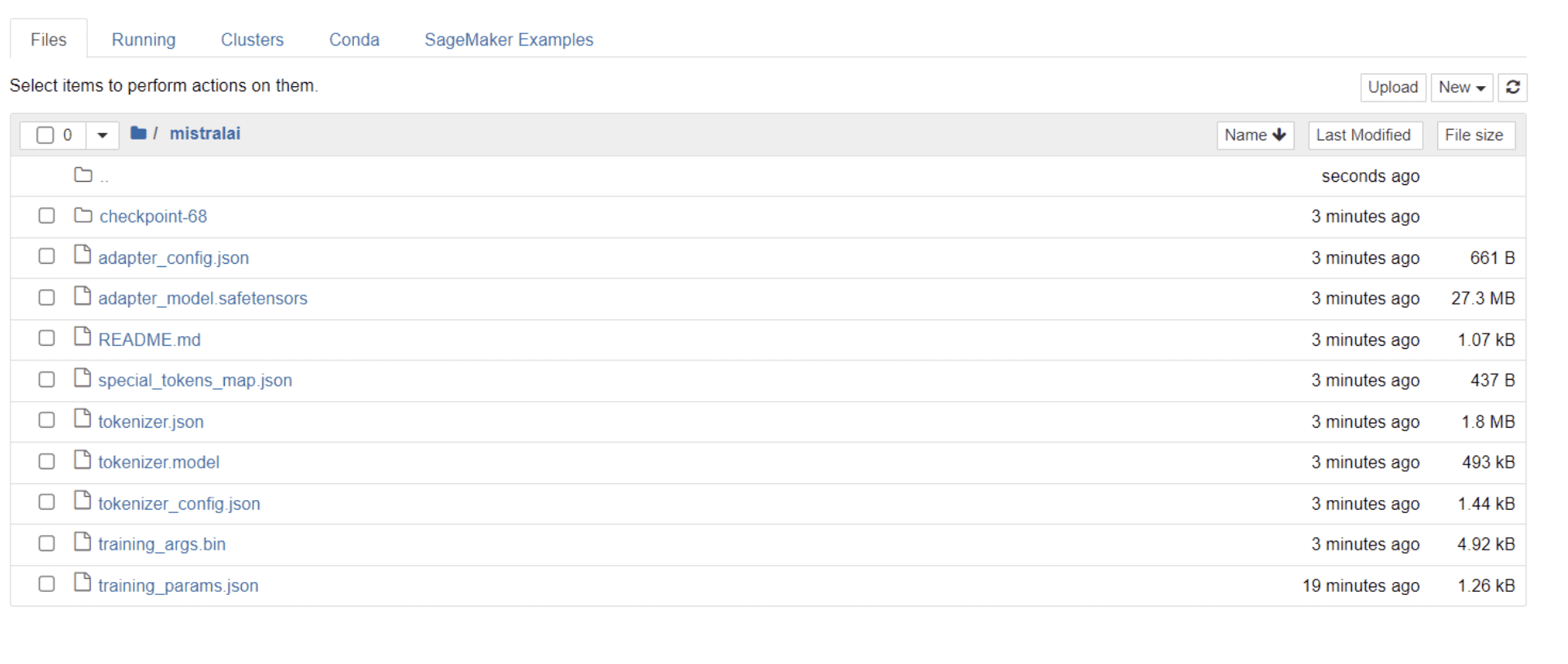Click the refresh file list icon
1568x664 pixels.
tap(1513, 87)
